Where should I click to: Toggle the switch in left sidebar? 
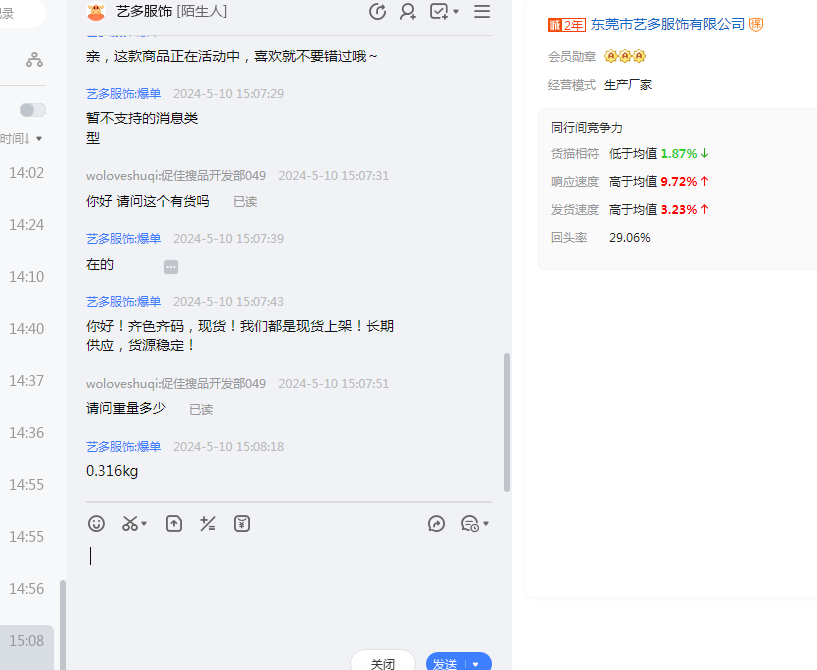33,110
